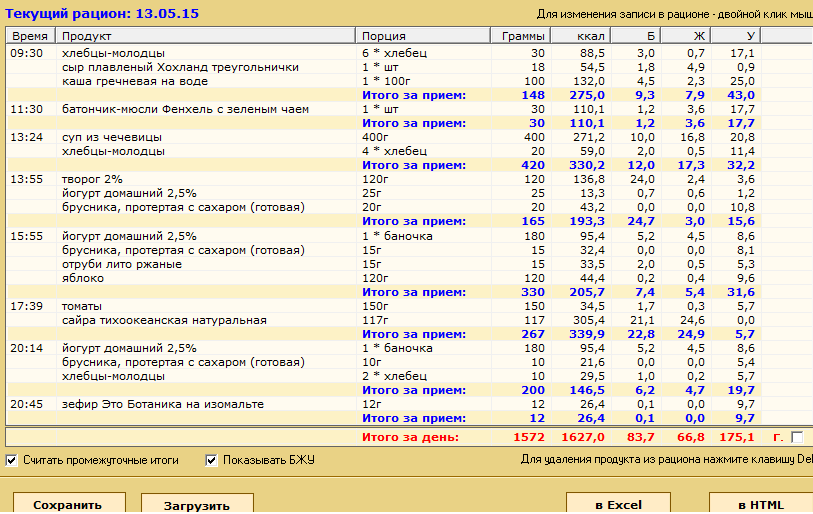The image size is (813, 514).
Task: Select 'йогурт домашний 2,5%' row at 15:55
Action: coord(384,236)
